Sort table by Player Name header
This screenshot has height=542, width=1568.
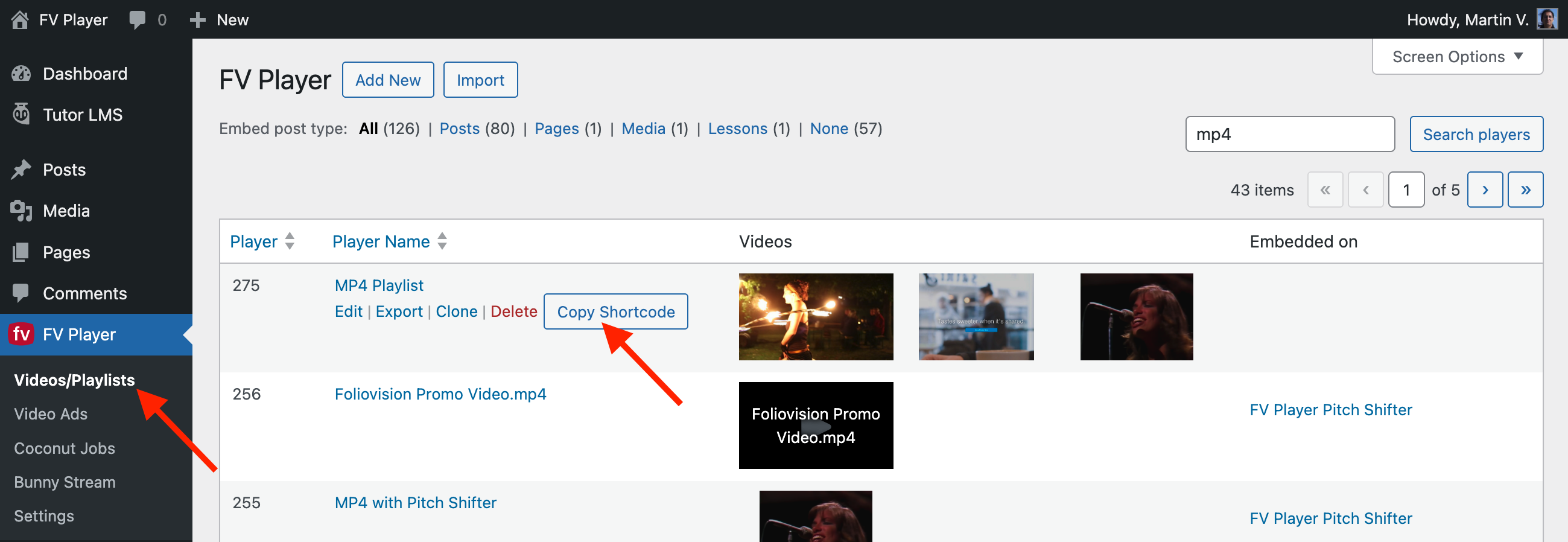381,241
